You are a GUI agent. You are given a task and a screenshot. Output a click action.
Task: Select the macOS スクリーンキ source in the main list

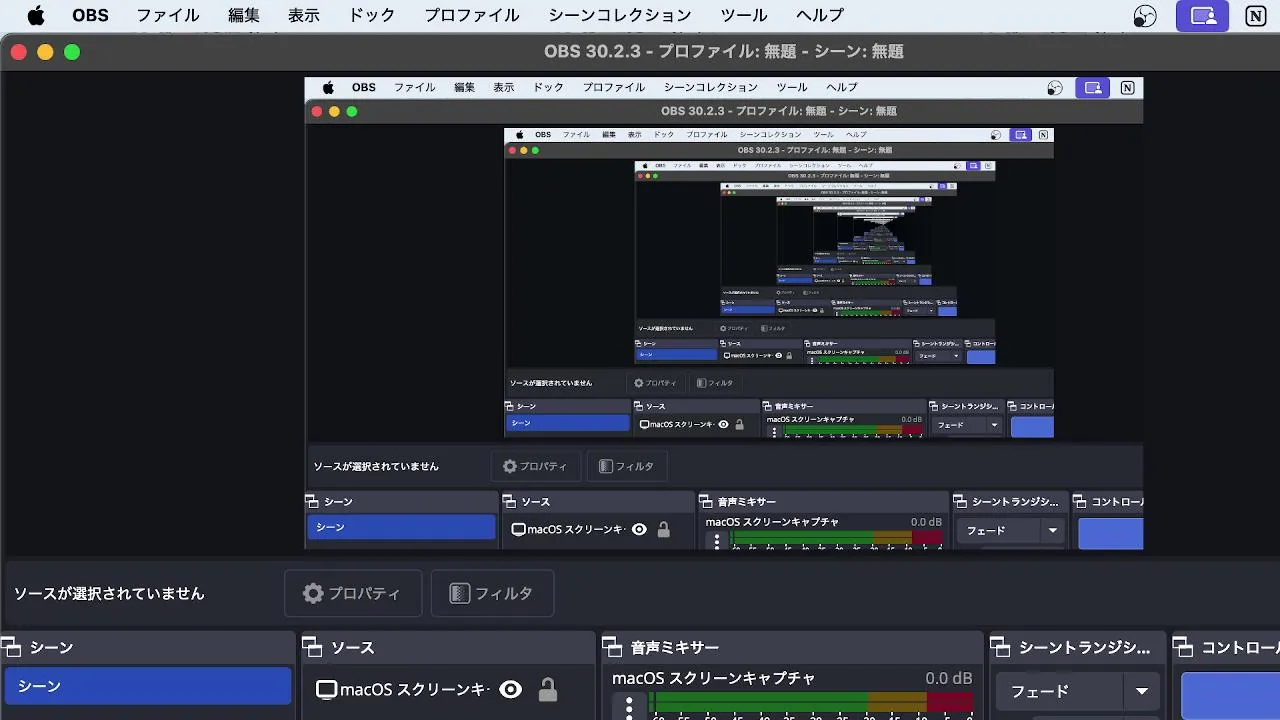click(401, 689)
